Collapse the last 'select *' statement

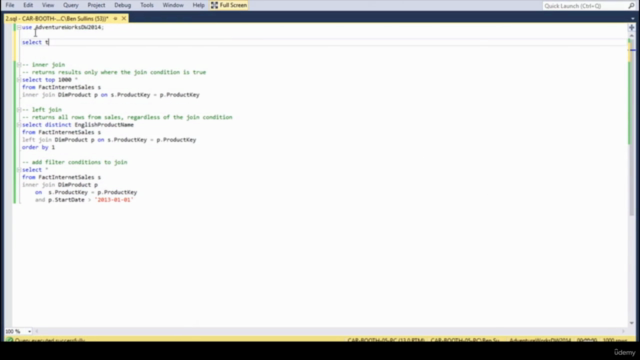click(x=19, y=170)
